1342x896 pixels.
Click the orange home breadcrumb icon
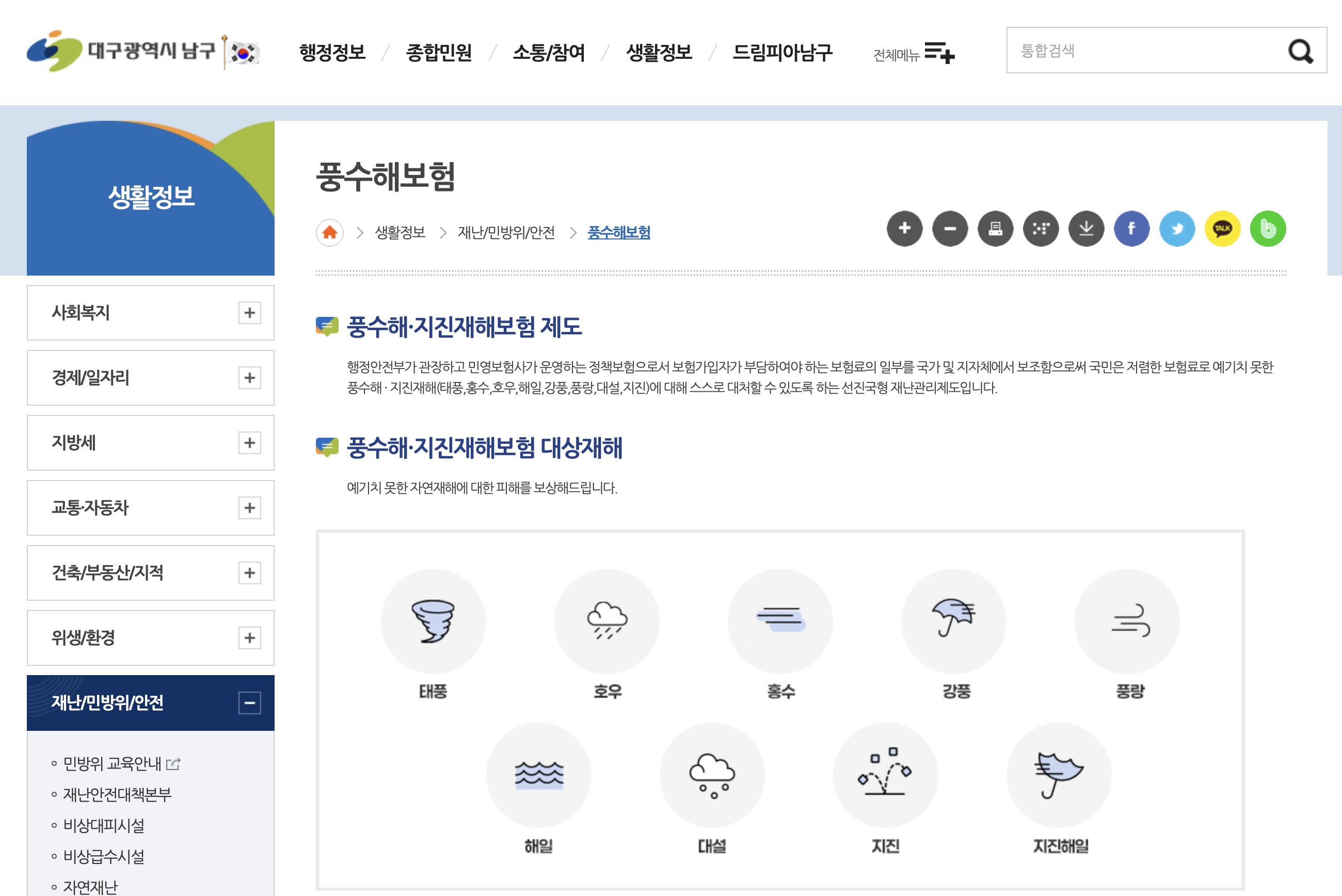330,233
